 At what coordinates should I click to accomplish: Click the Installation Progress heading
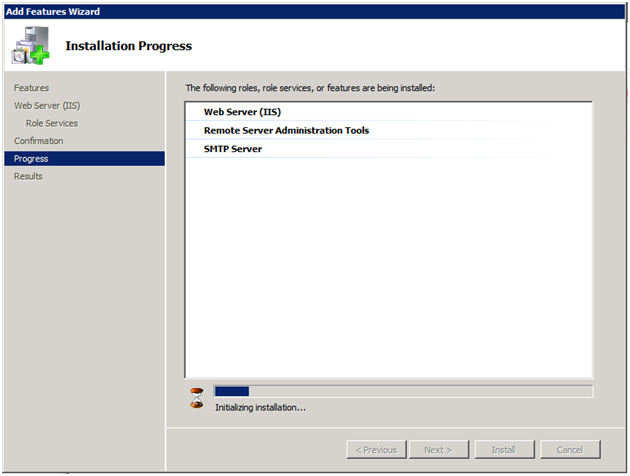pos(129,46)
